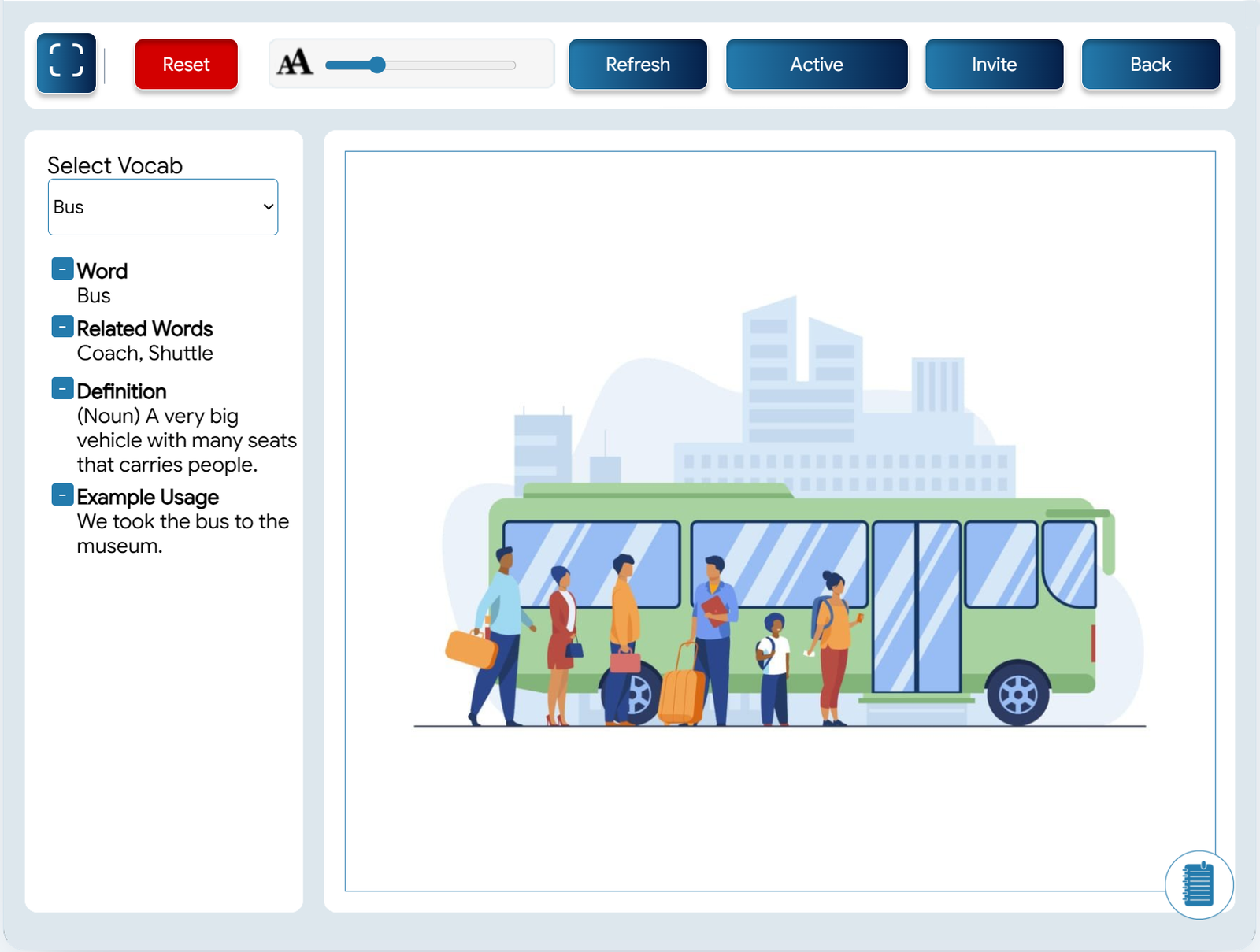Click 'We took the bus to the museum.'

(x=183, y=534)
